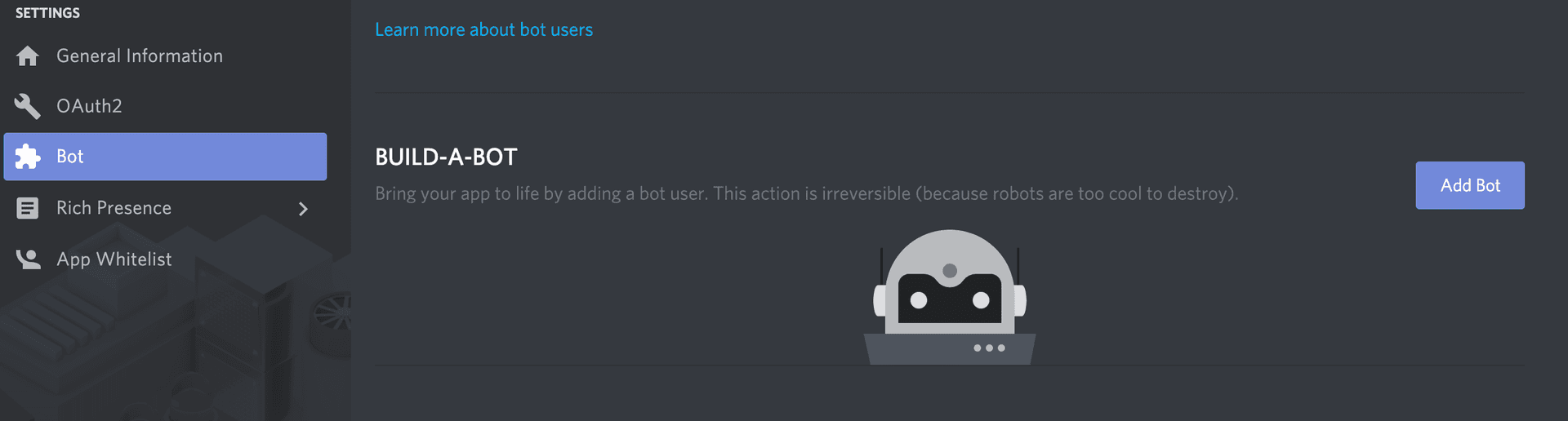This screenshot has height=421, width=1568.
Task: Click the robot's left eye dot
Action: pos(919,300)
